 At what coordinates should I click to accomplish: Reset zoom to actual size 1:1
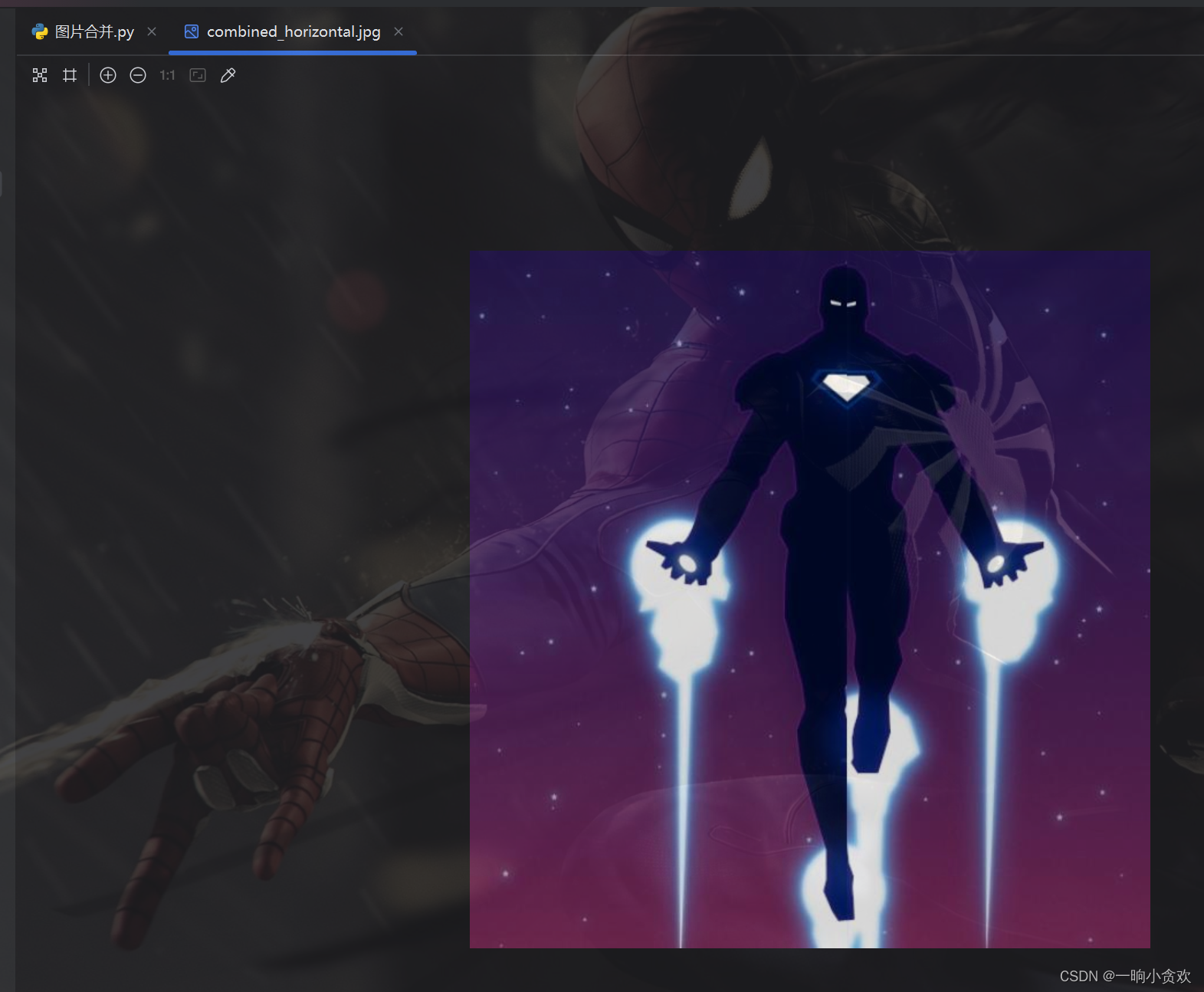168,75
